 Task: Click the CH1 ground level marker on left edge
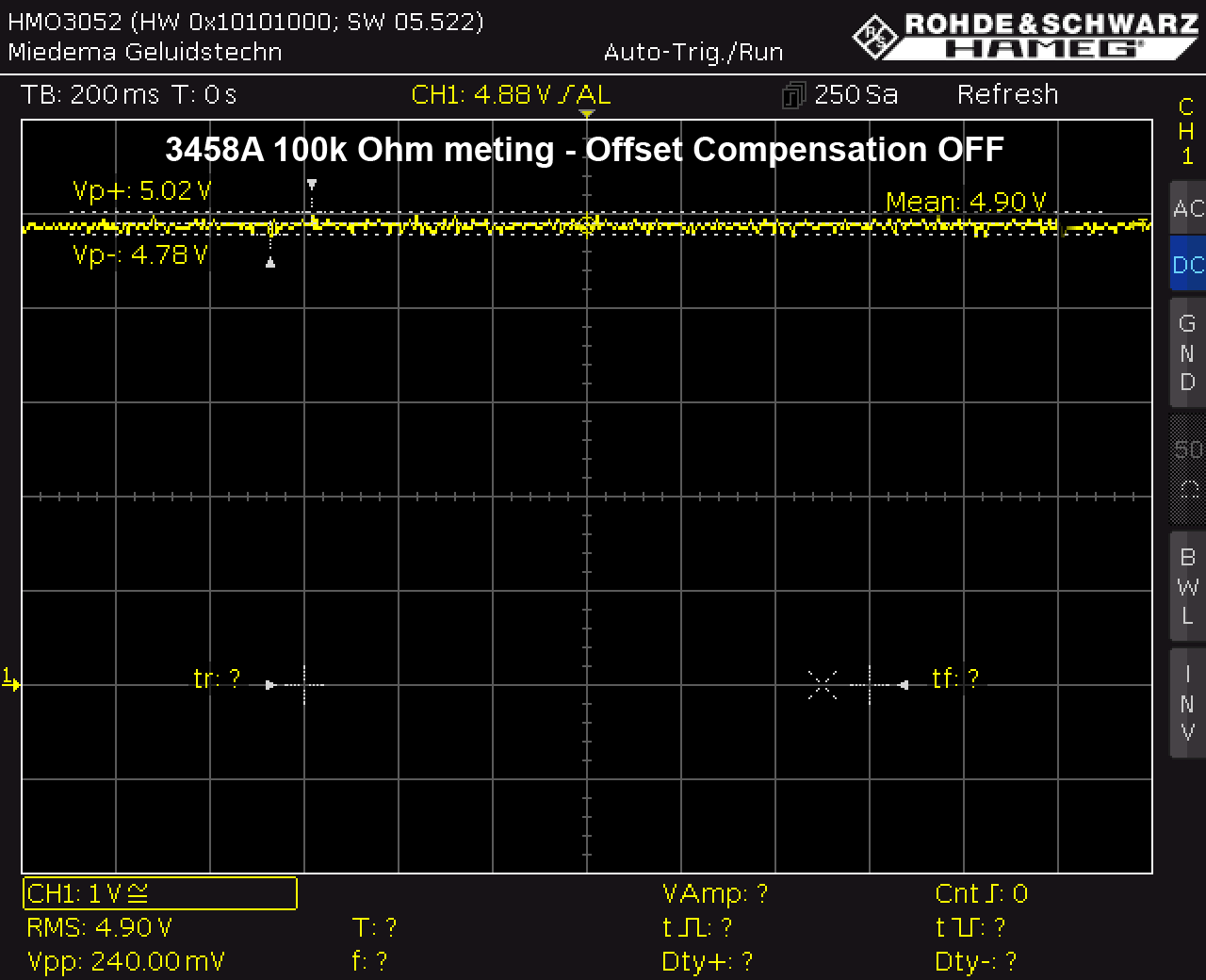(x=10, y=679)
